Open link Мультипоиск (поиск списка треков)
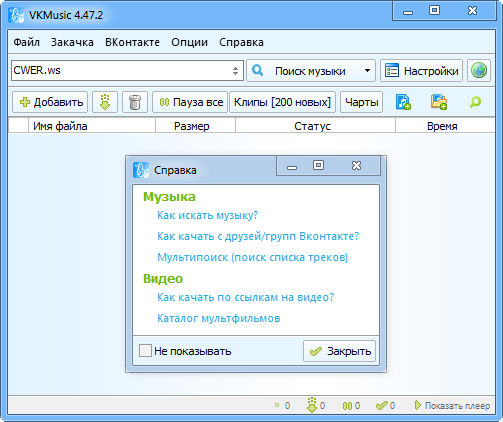Image resolution: width=503 pixels, height=422 pixels. pos(252,257)
